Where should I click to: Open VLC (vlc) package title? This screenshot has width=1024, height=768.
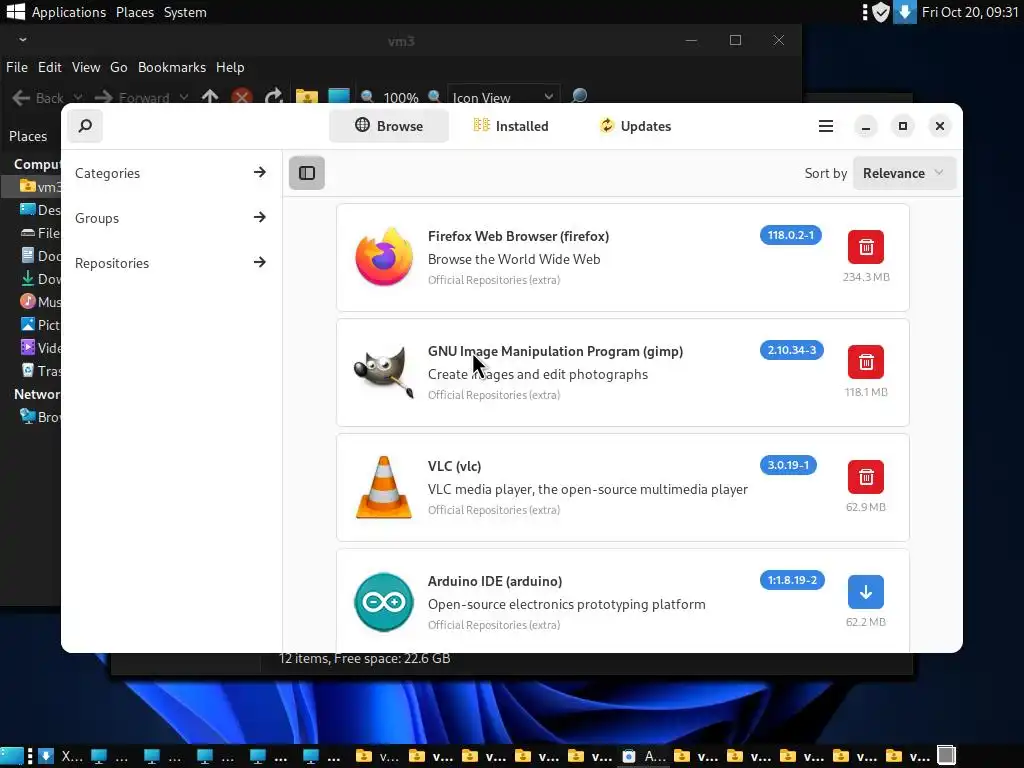(x=455, y=466)
